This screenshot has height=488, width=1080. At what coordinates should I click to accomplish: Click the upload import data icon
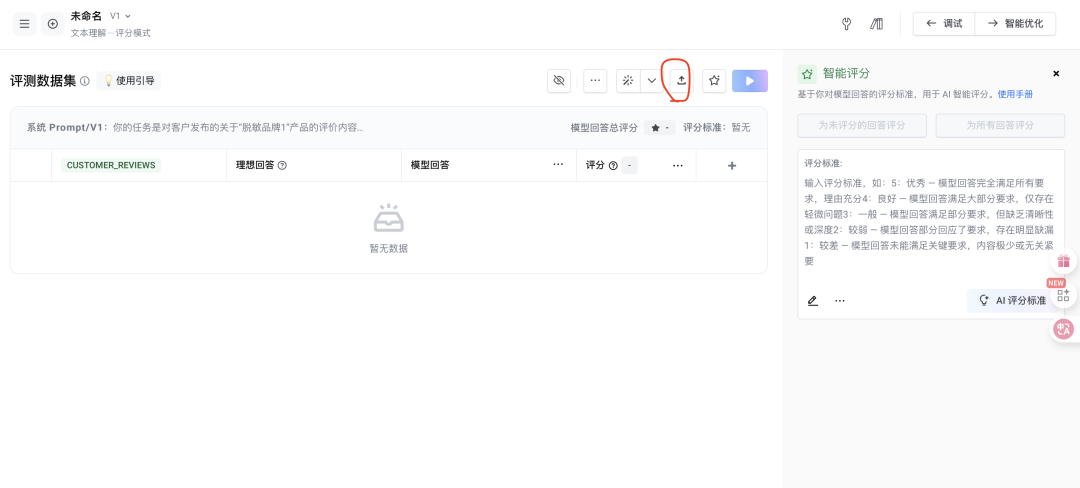point(681,81)
